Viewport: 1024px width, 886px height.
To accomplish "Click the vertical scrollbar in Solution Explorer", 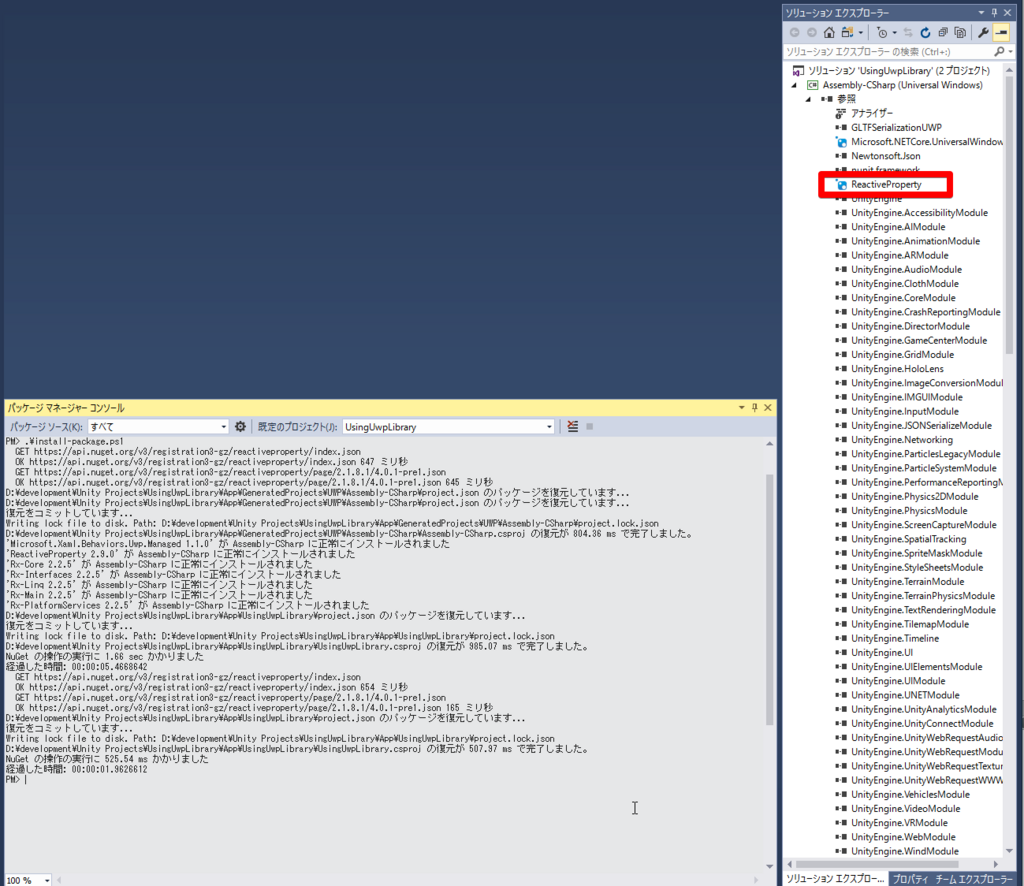I will (x=1010, y=215).
